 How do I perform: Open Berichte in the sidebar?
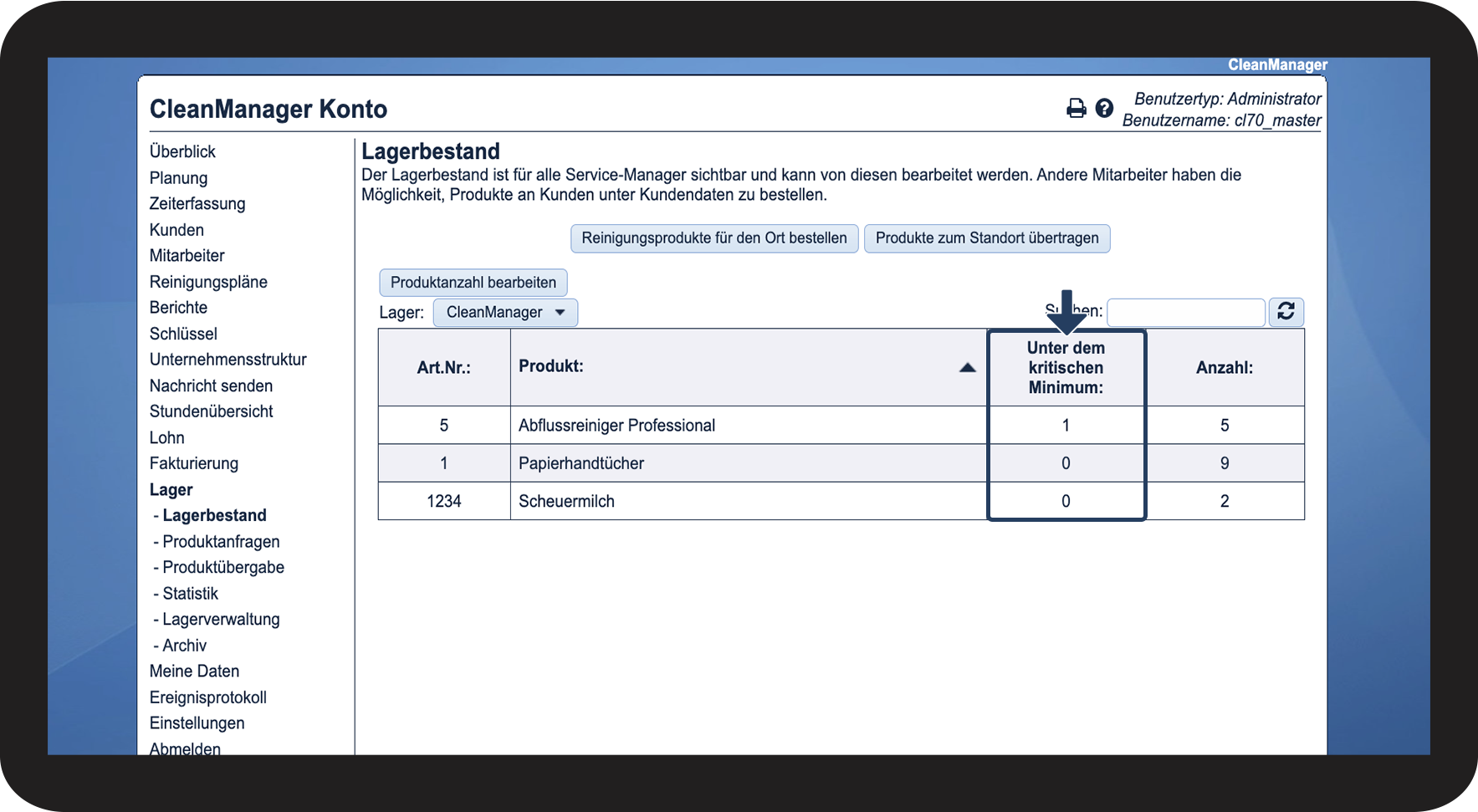coord(178,308)
